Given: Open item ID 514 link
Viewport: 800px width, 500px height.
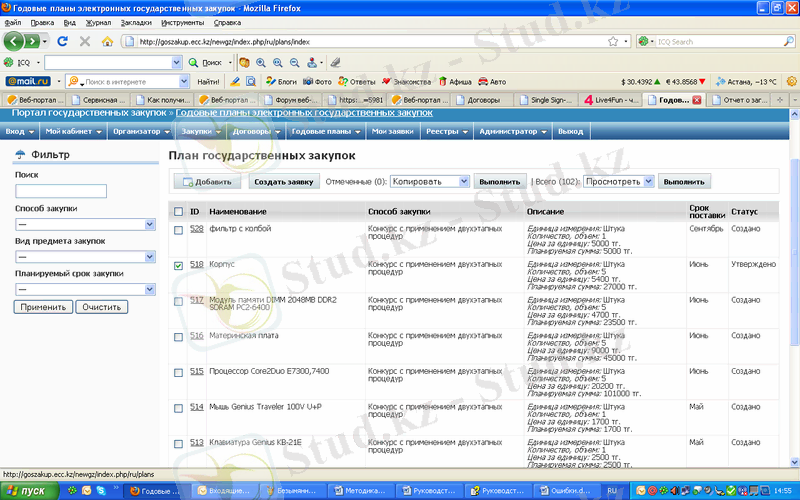Looking at the screenshot, I should click(x=197, y=408).
